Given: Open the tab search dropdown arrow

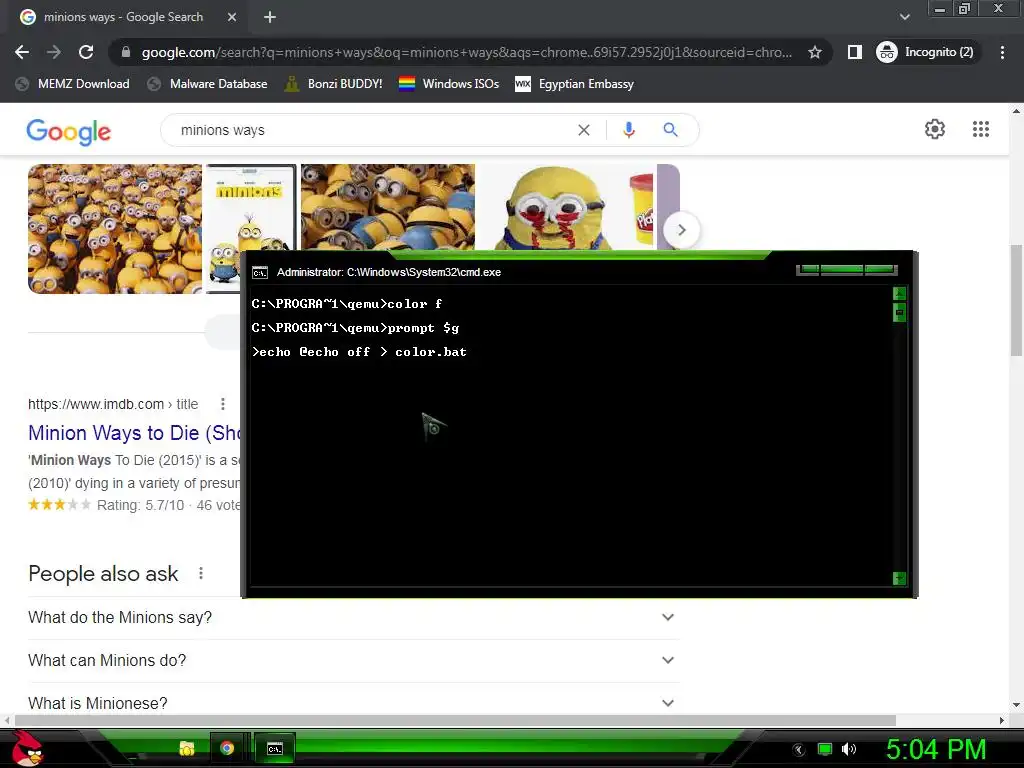Looking at the screenshot, I should [904, 17].
